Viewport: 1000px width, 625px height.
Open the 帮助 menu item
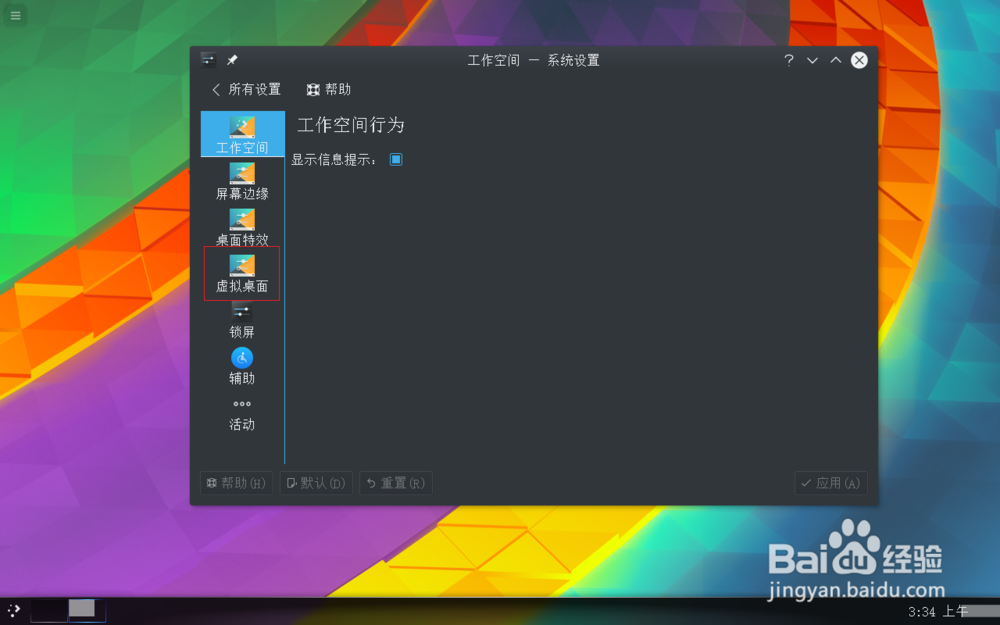coord(327,88)
